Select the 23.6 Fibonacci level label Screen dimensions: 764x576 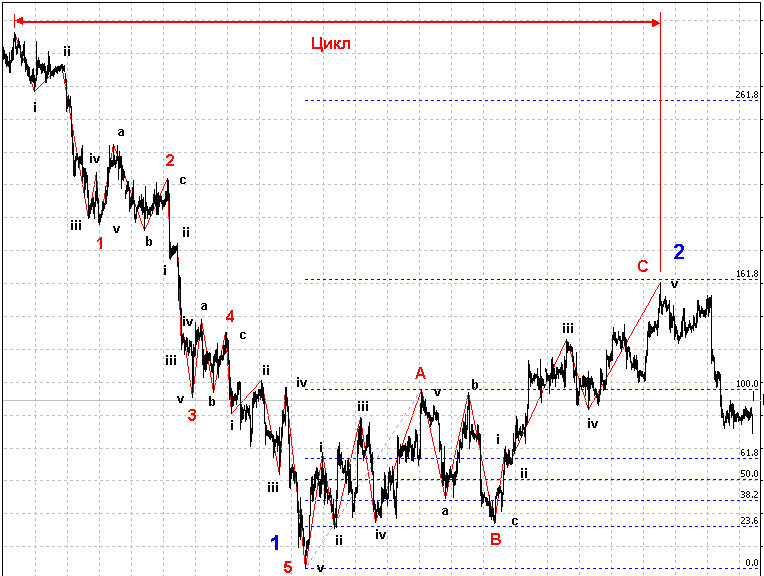point(749,521)
